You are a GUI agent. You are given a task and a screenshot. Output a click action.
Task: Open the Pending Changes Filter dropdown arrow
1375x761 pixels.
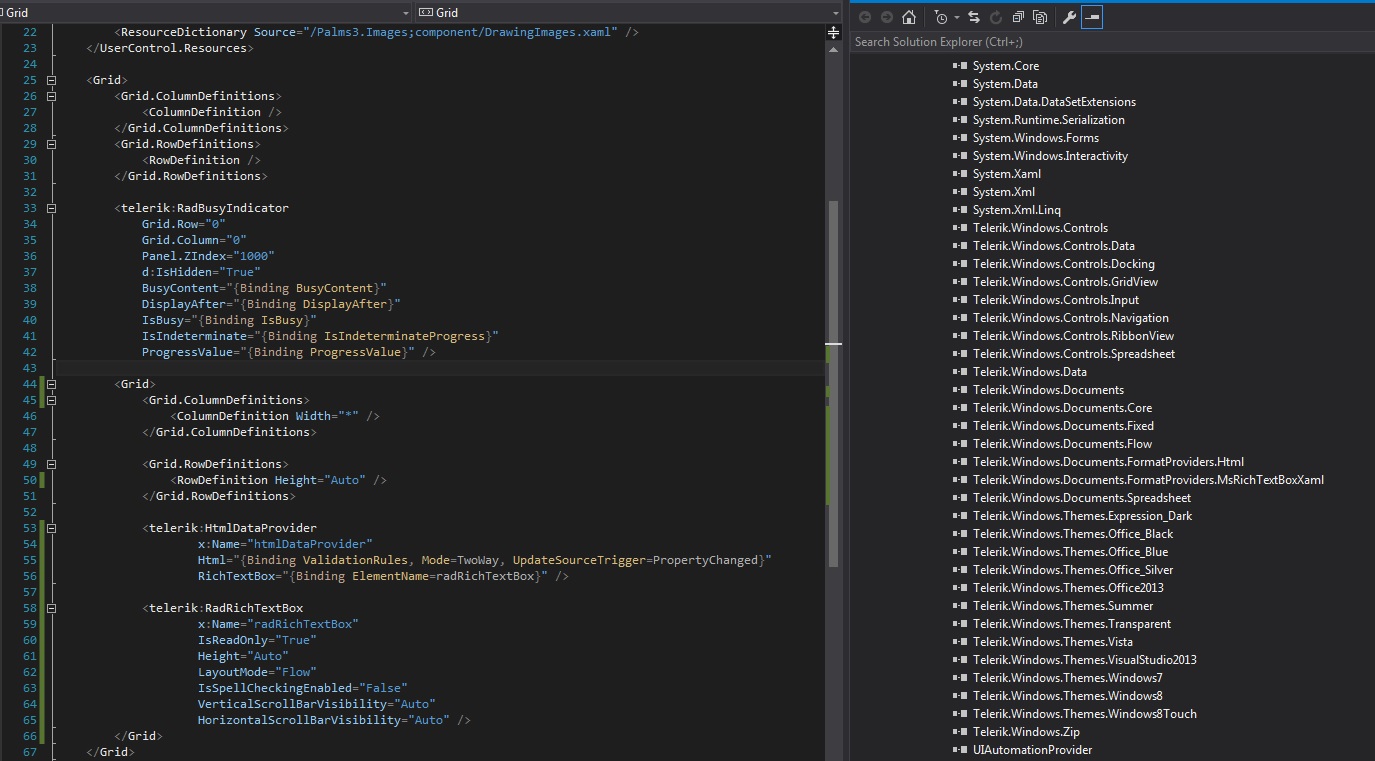(x=956, y=18)
